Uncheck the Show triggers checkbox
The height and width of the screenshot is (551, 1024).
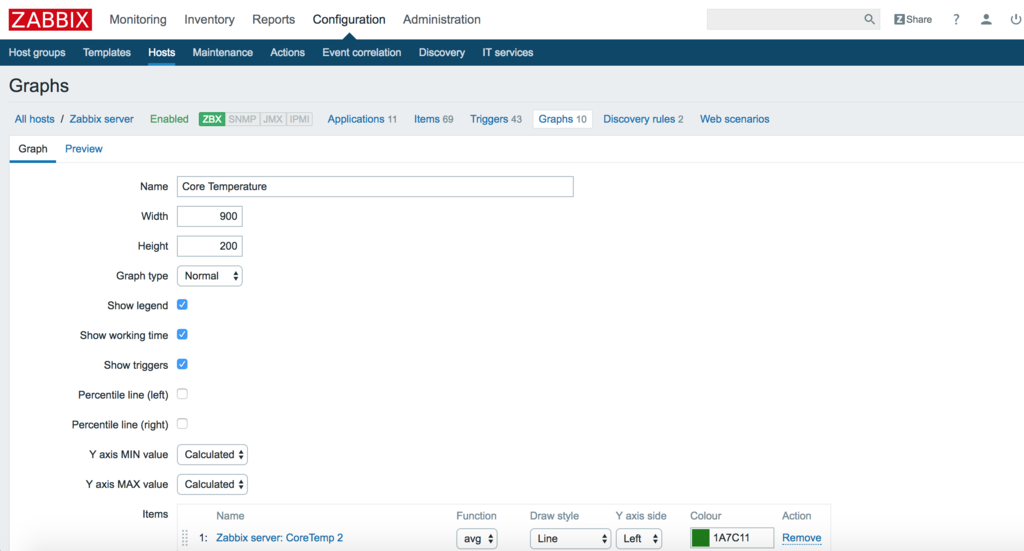click(182, 364)
